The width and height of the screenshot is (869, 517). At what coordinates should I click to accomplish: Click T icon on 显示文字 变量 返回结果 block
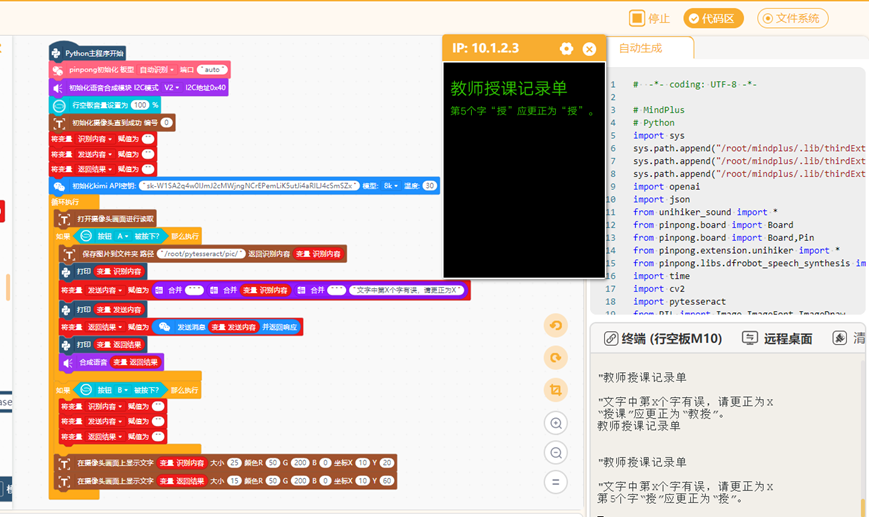64,482
